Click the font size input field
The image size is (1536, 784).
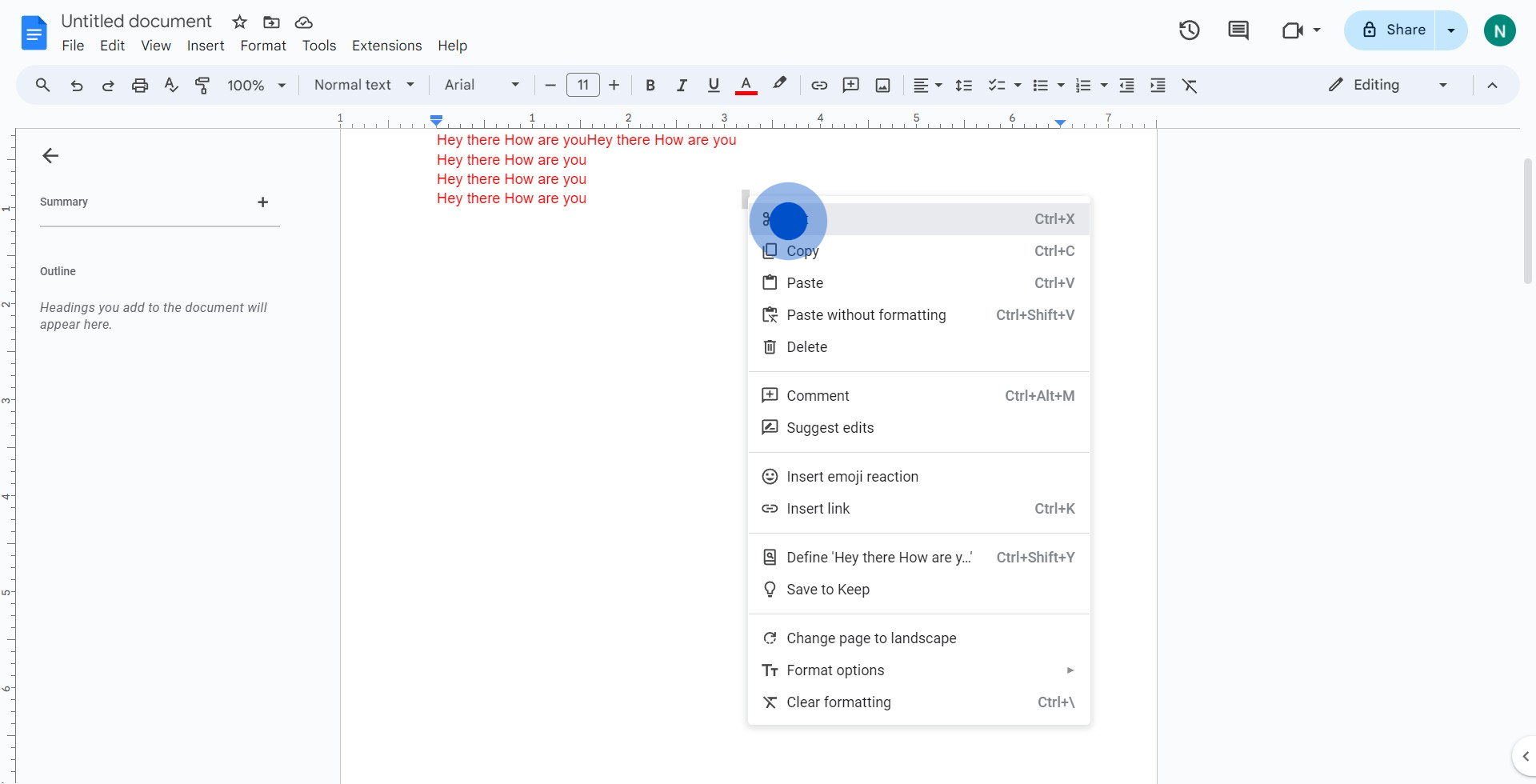coord(583,85)
